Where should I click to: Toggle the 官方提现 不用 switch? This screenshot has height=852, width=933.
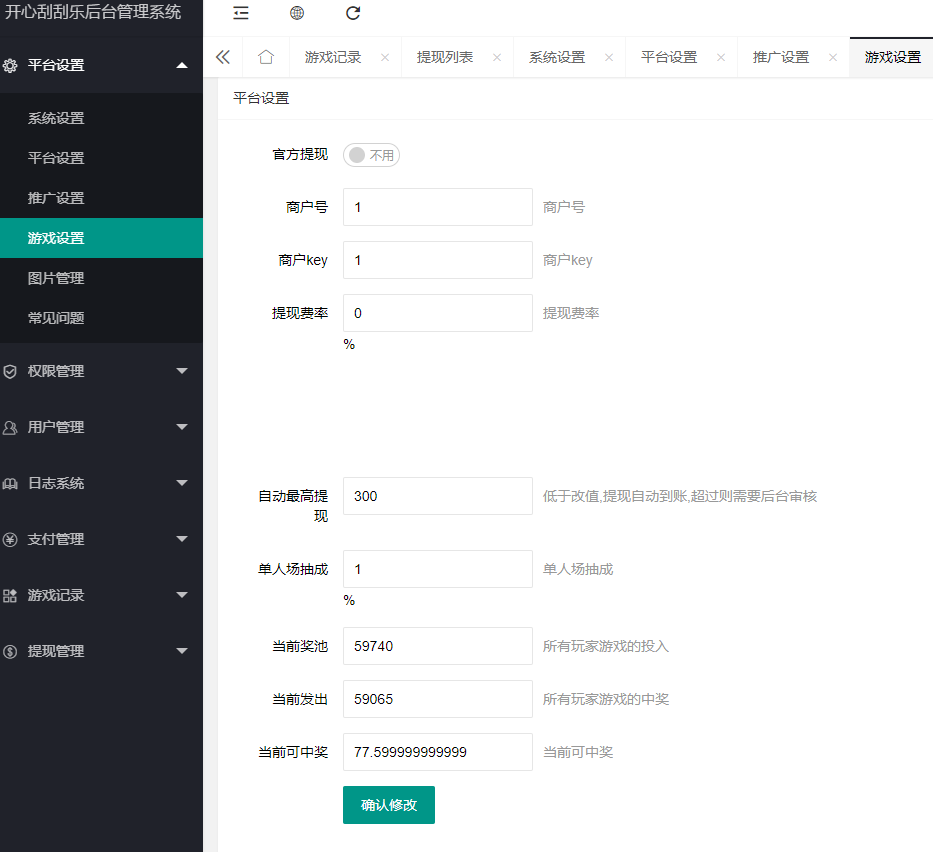tap(370, 155)
